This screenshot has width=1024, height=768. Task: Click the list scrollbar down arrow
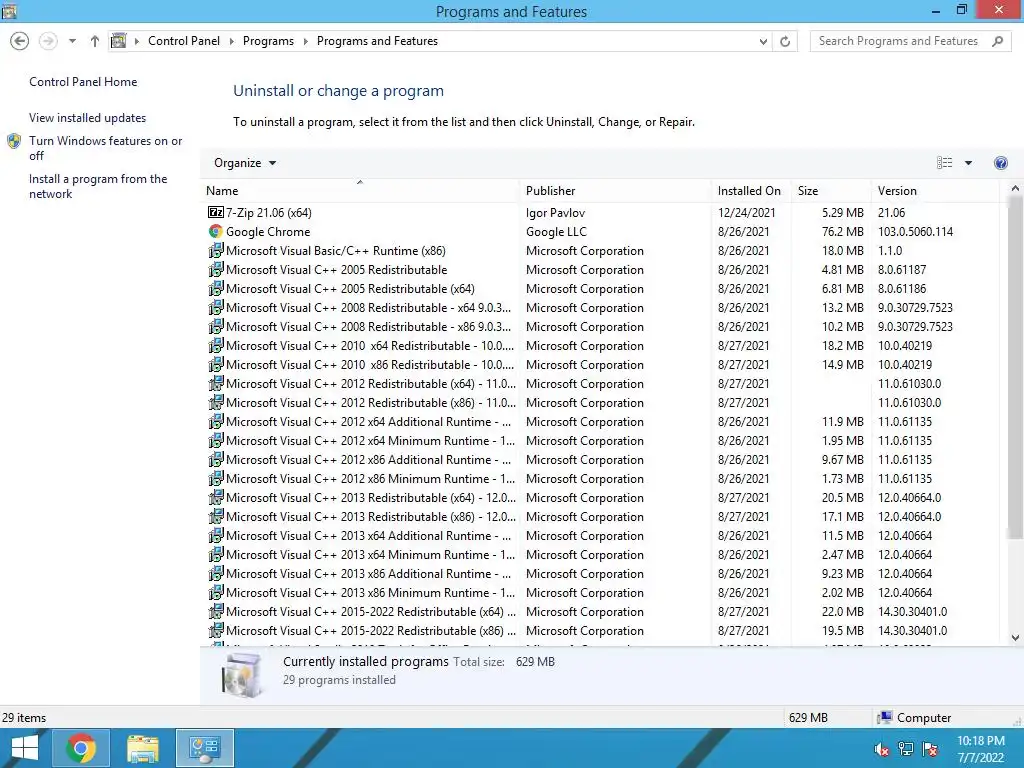(x=1015, y=638)
